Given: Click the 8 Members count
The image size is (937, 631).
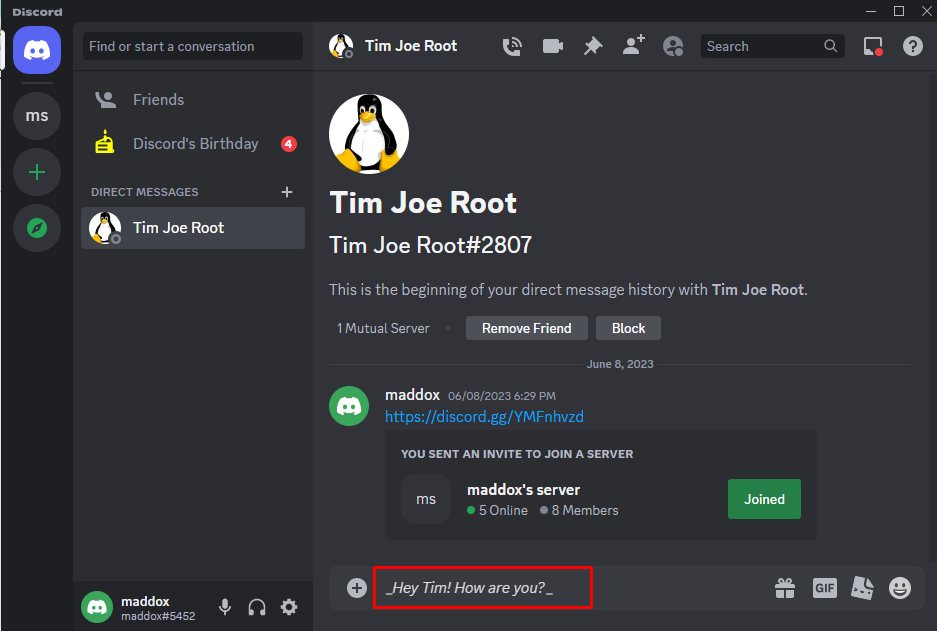Looking at the screenshot, I should coord(580,510).
